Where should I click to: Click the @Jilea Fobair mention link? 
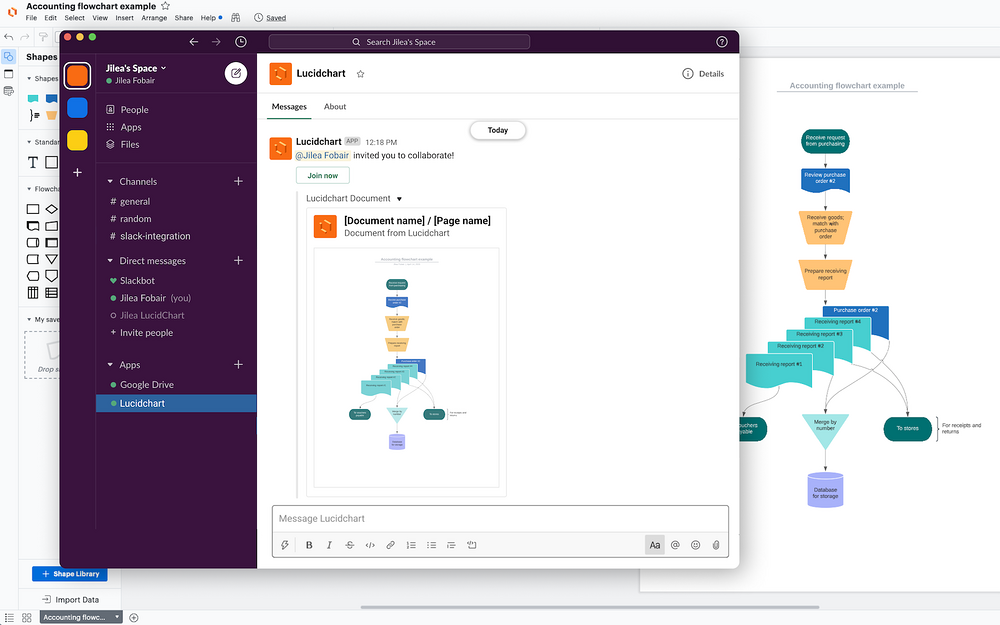point(322,156)
